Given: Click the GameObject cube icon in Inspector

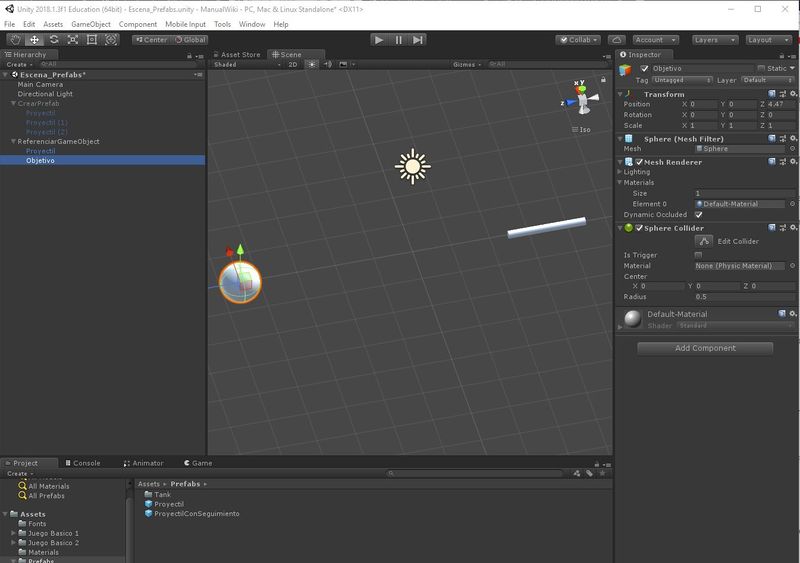Looking at the screenshot, I should click(625, 70).
